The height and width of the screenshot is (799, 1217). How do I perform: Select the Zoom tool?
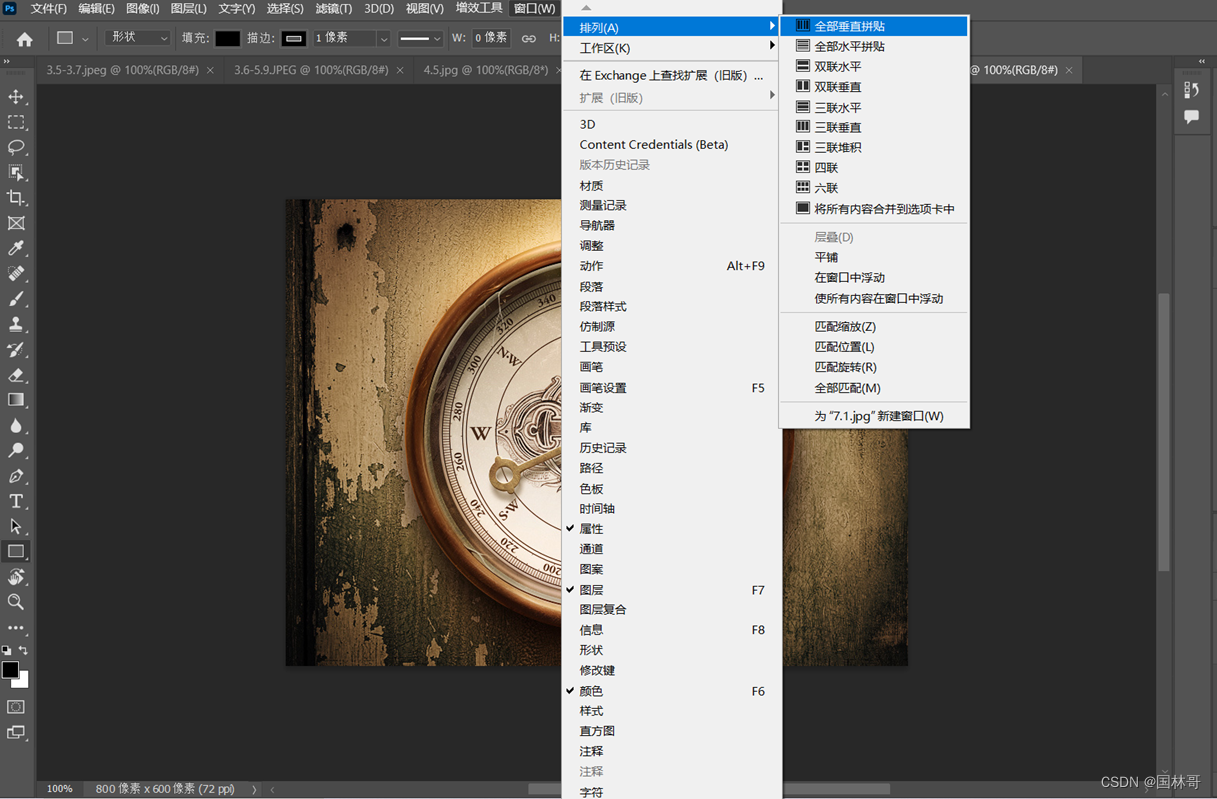(16, 602)
